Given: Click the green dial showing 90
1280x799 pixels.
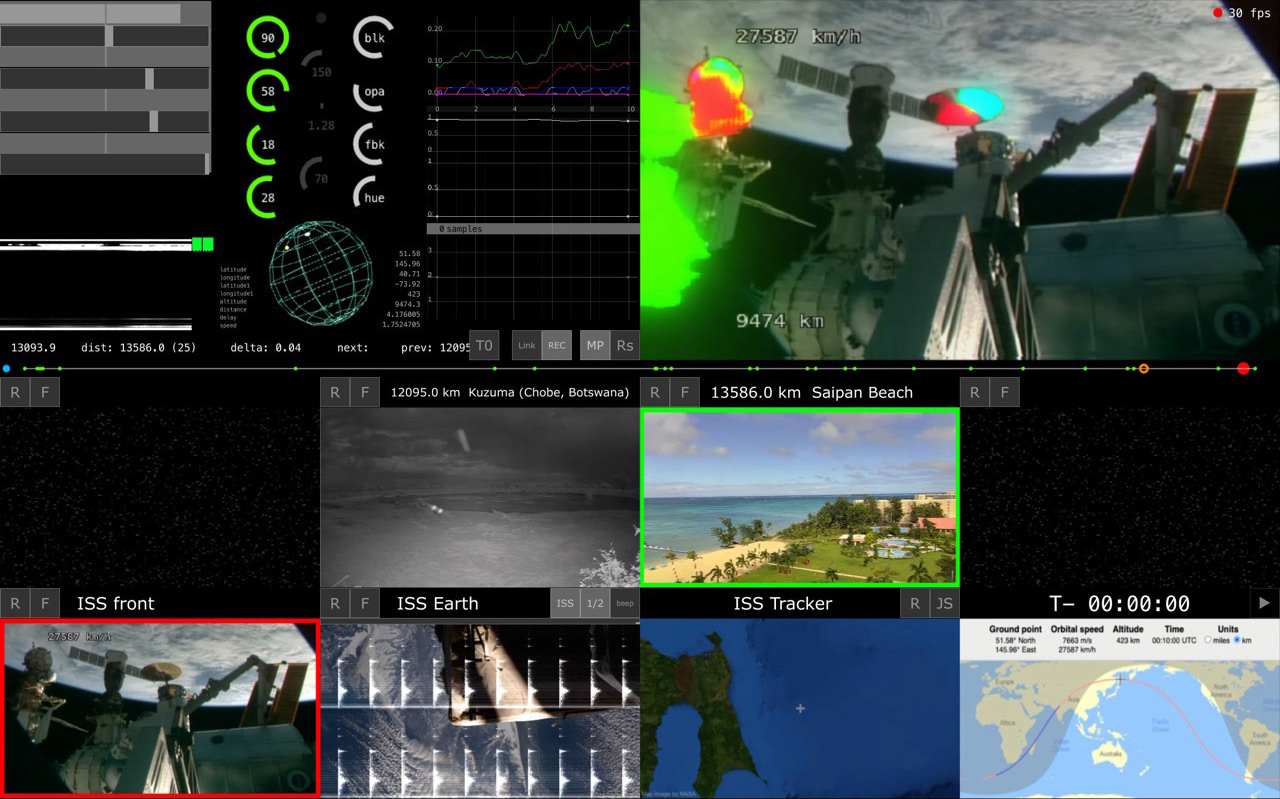Looking at the screenshot, I should pyautogui.click(x=267, y=38).
